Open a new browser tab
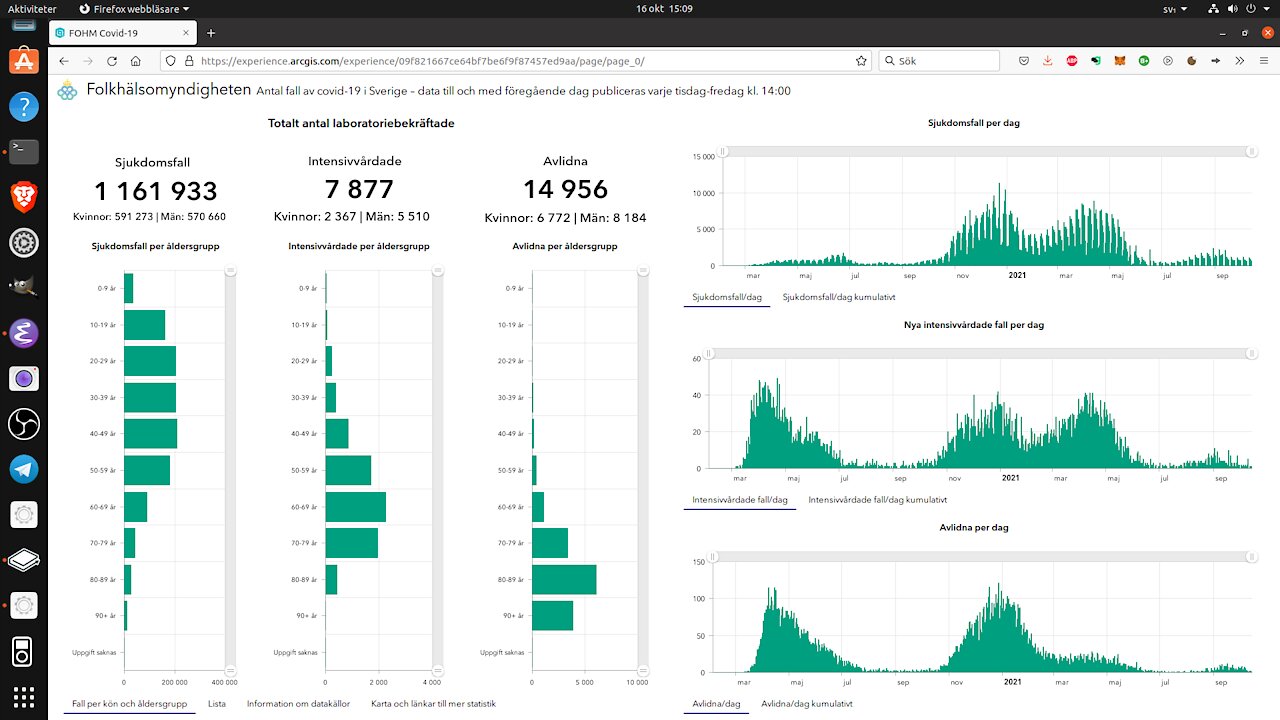 211,33
